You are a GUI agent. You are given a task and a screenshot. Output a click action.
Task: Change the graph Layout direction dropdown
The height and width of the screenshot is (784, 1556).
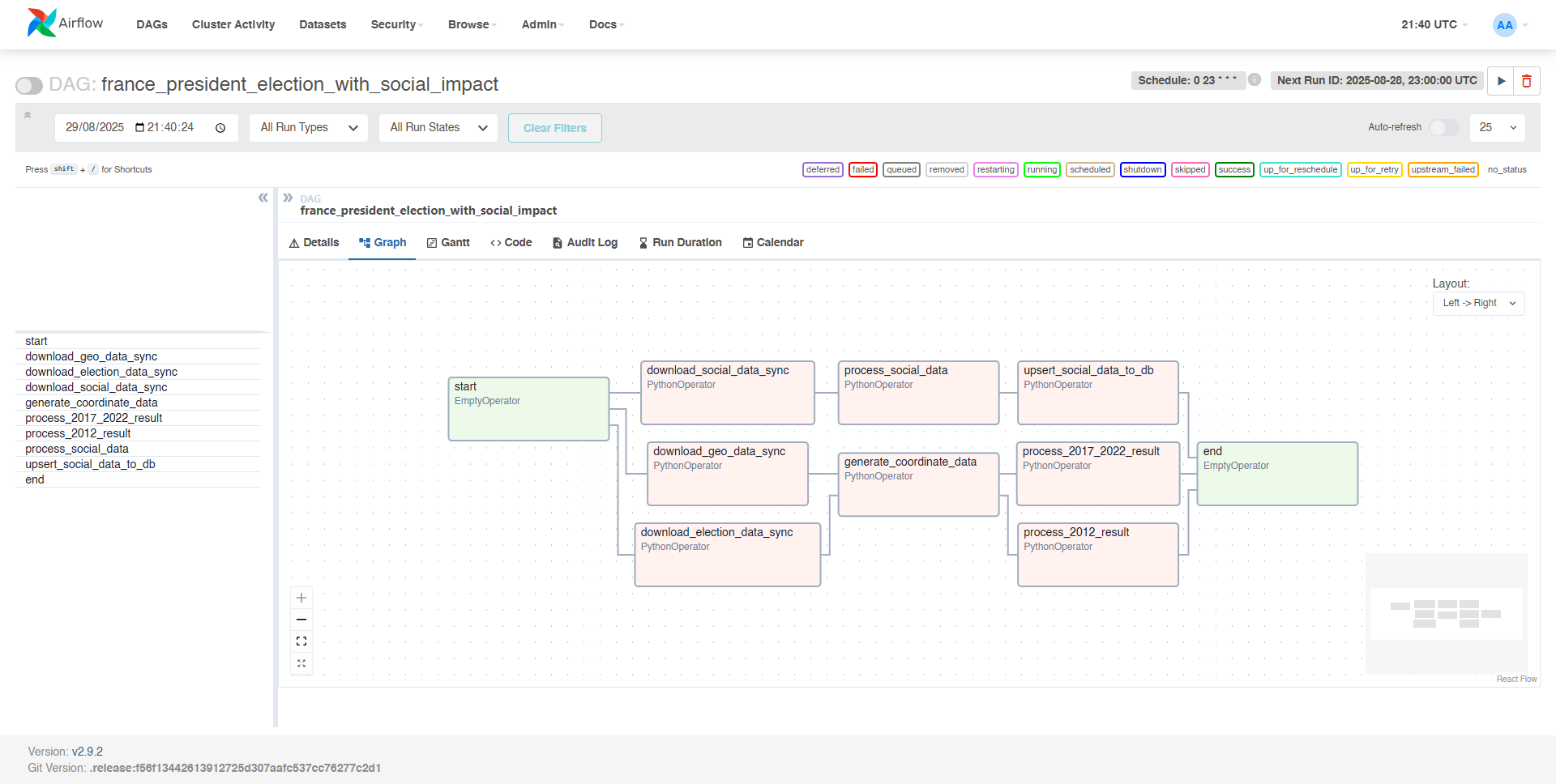1478,304
